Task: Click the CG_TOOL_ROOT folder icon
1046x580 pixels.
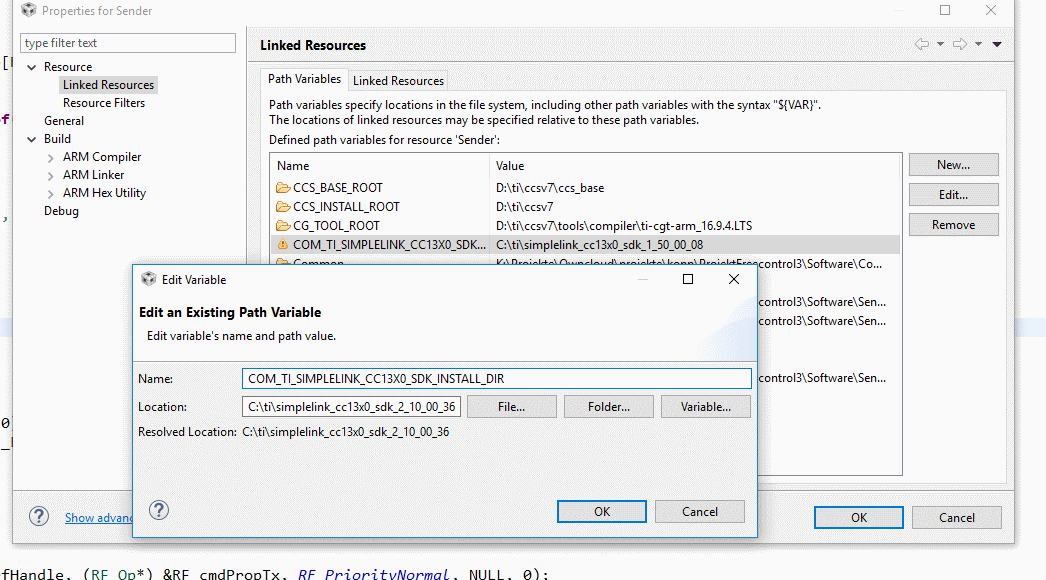Action: (x=282, y=226)
